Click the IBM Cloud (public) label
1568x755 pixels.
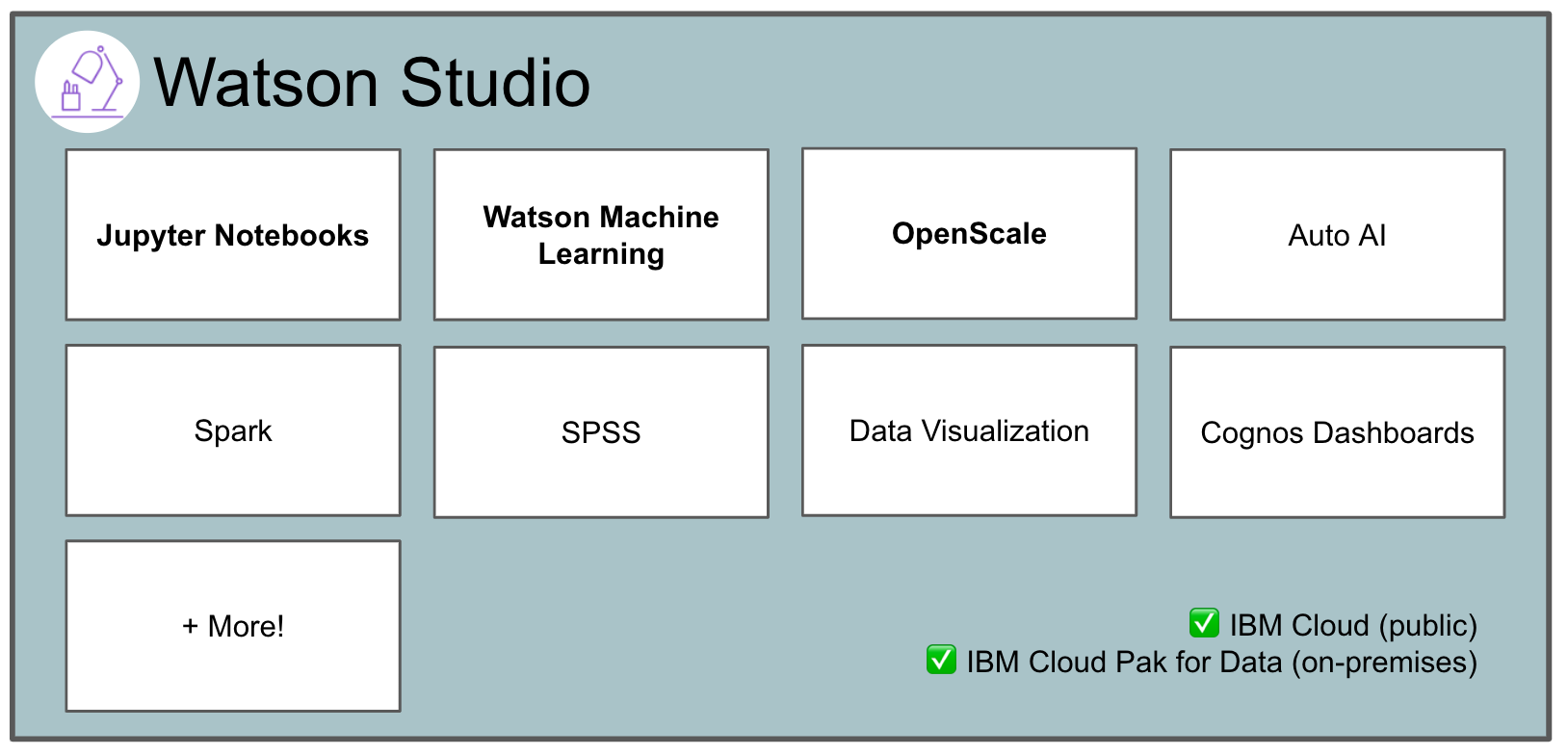[x=1353, y=625]
